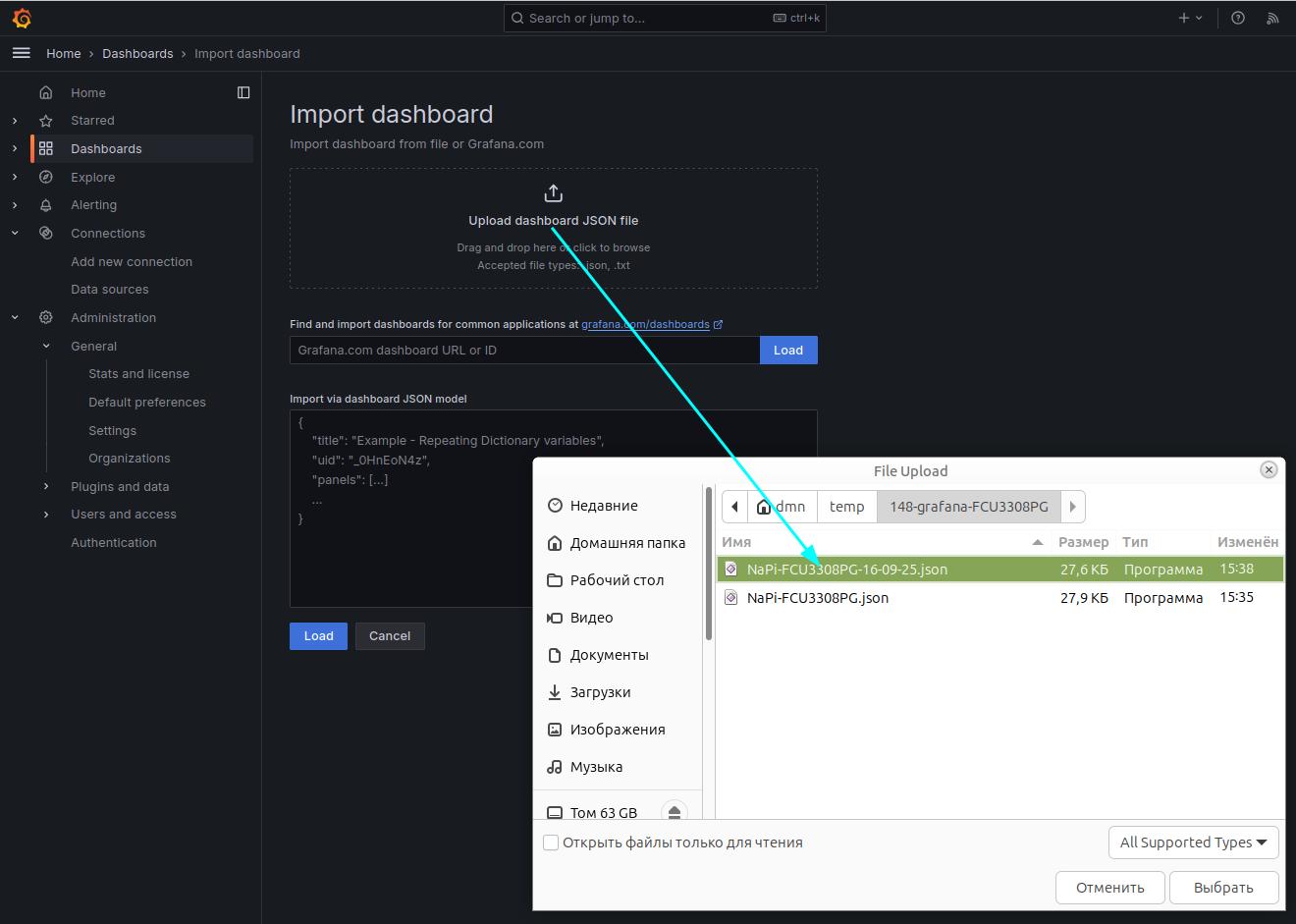Click Выбрать button in file dialog
The width and height of the screenshot is (1296, 924).
(x=1223, y=888)
